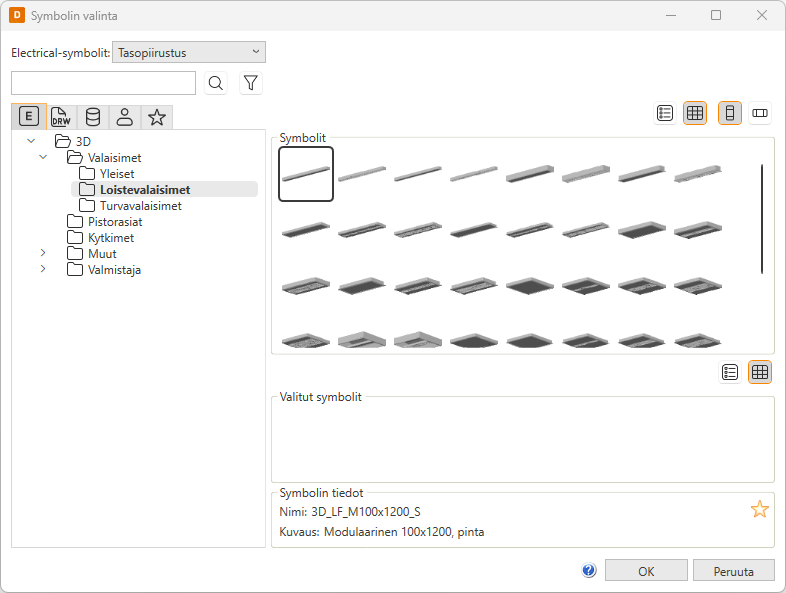Open help with the question mark icon
The width and height of the screenshot is (786, 593).
pos(589,570)
